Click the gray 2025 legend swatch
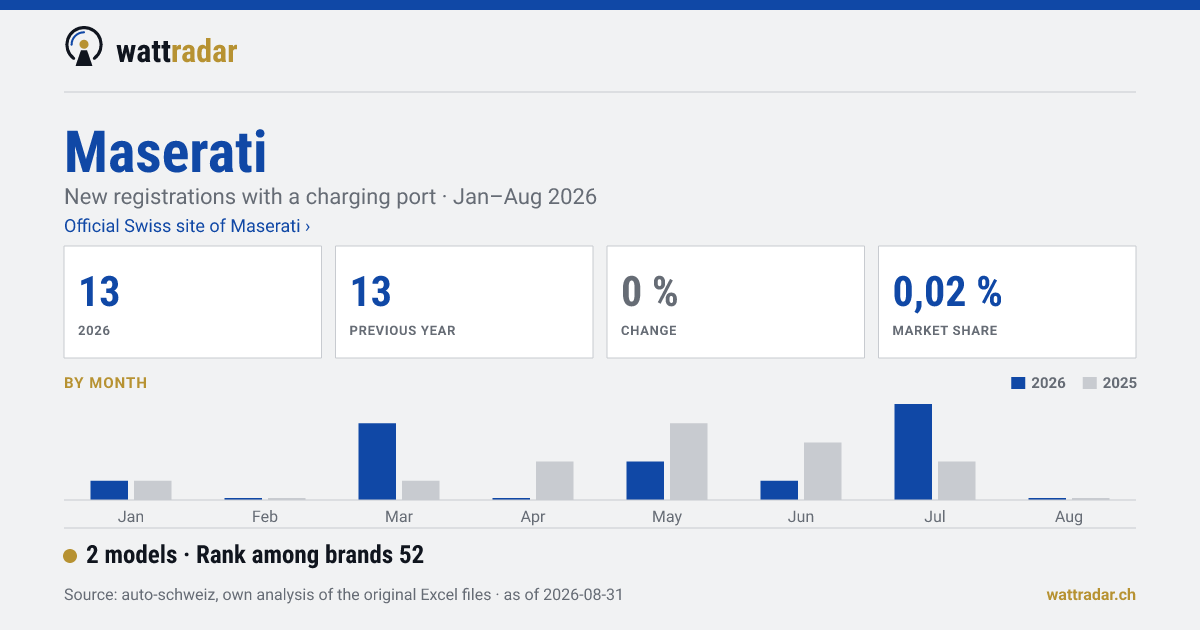Viewport: 1200px width, 630px height. tap(1090, 383)
